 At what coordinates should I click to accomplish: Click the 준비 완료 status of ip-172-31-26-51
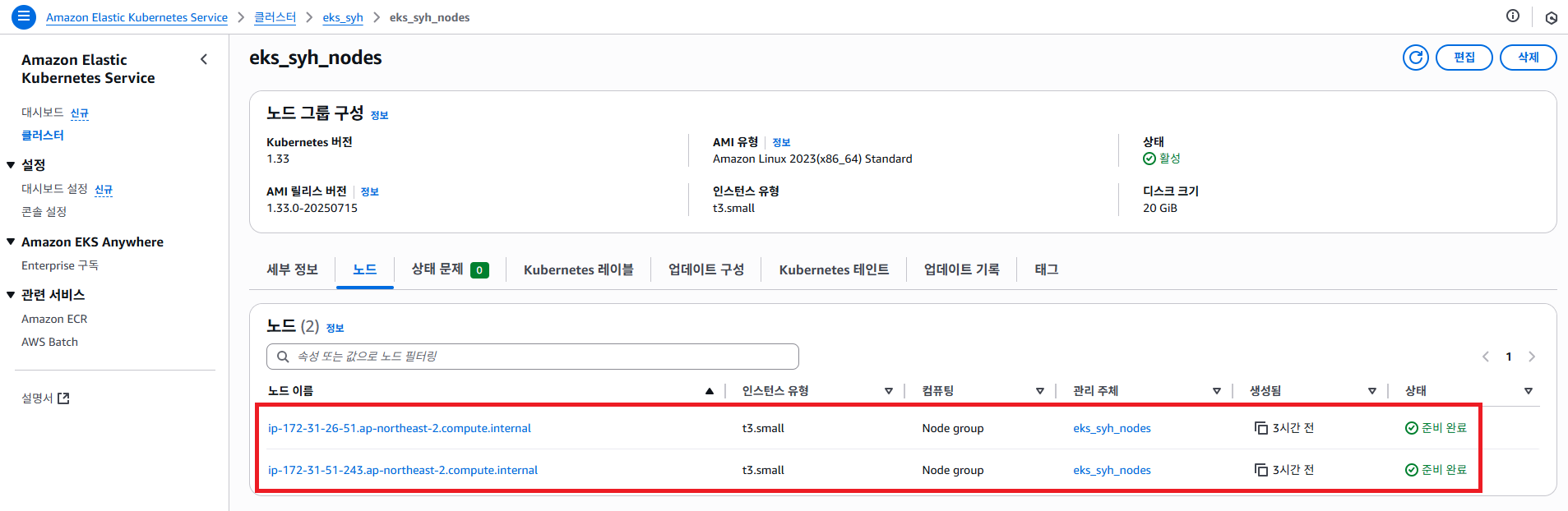click(1436, 428)
